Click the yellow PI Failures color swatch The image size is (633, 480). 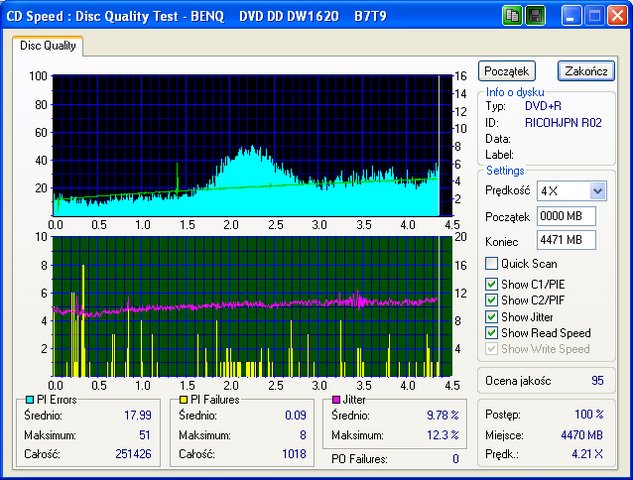pyautogui.click(x=183, y=400)
